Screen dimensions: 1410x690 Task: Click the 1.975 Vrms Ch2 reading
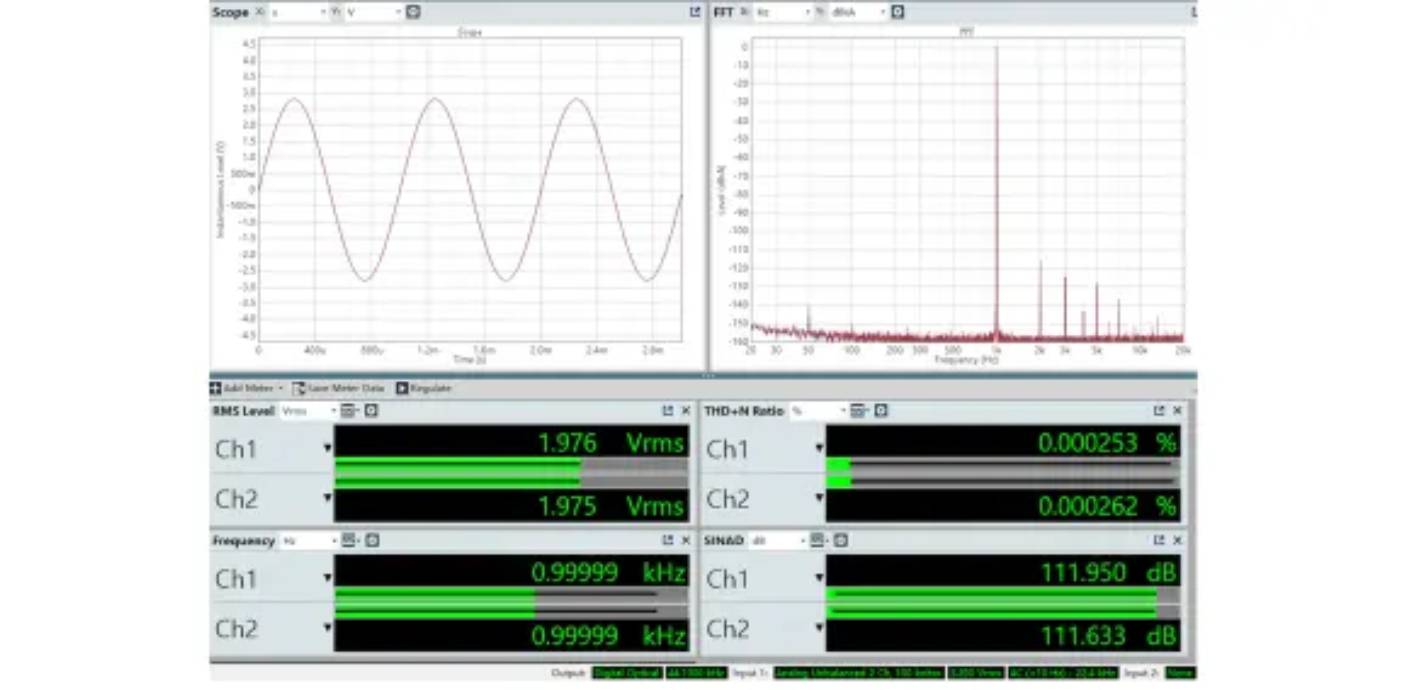(611, 506)
